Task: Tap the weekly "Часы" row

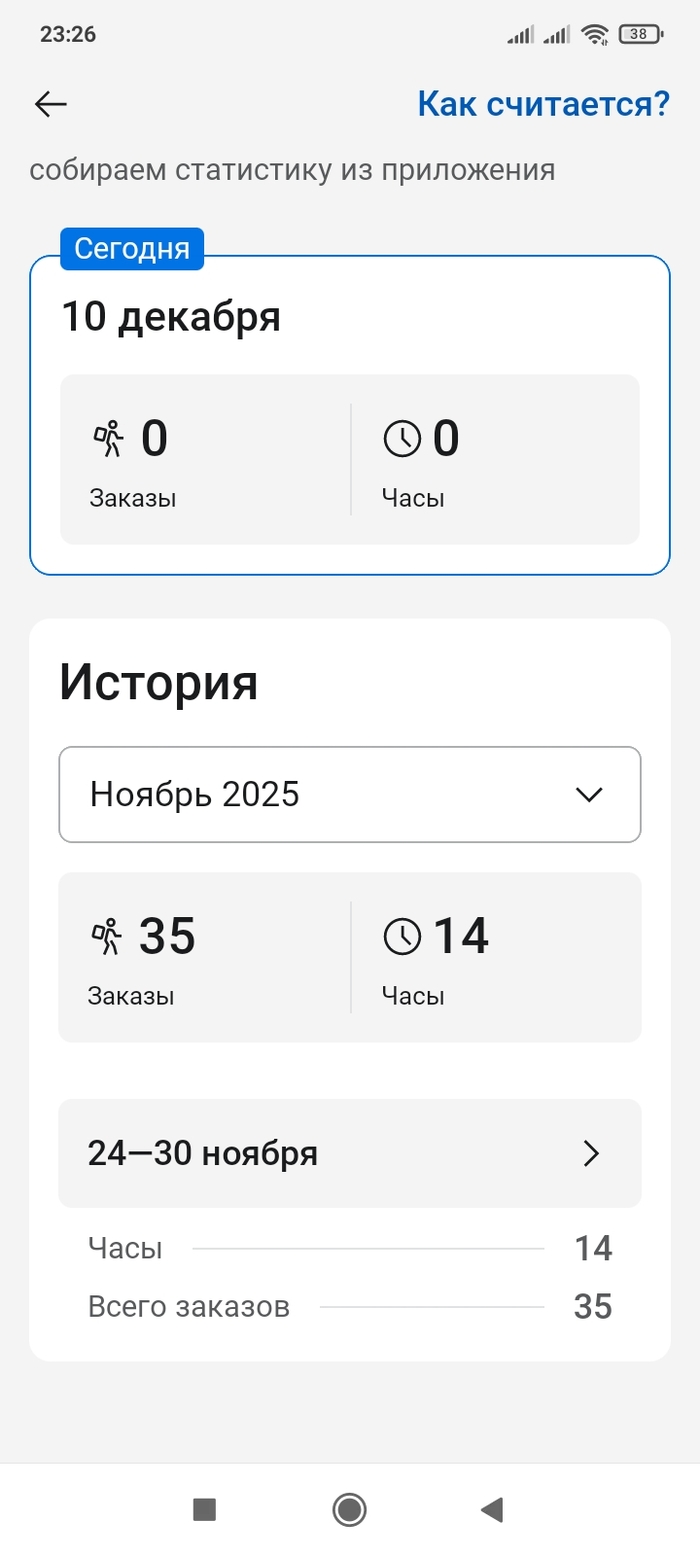Action: pos(349,1249)
